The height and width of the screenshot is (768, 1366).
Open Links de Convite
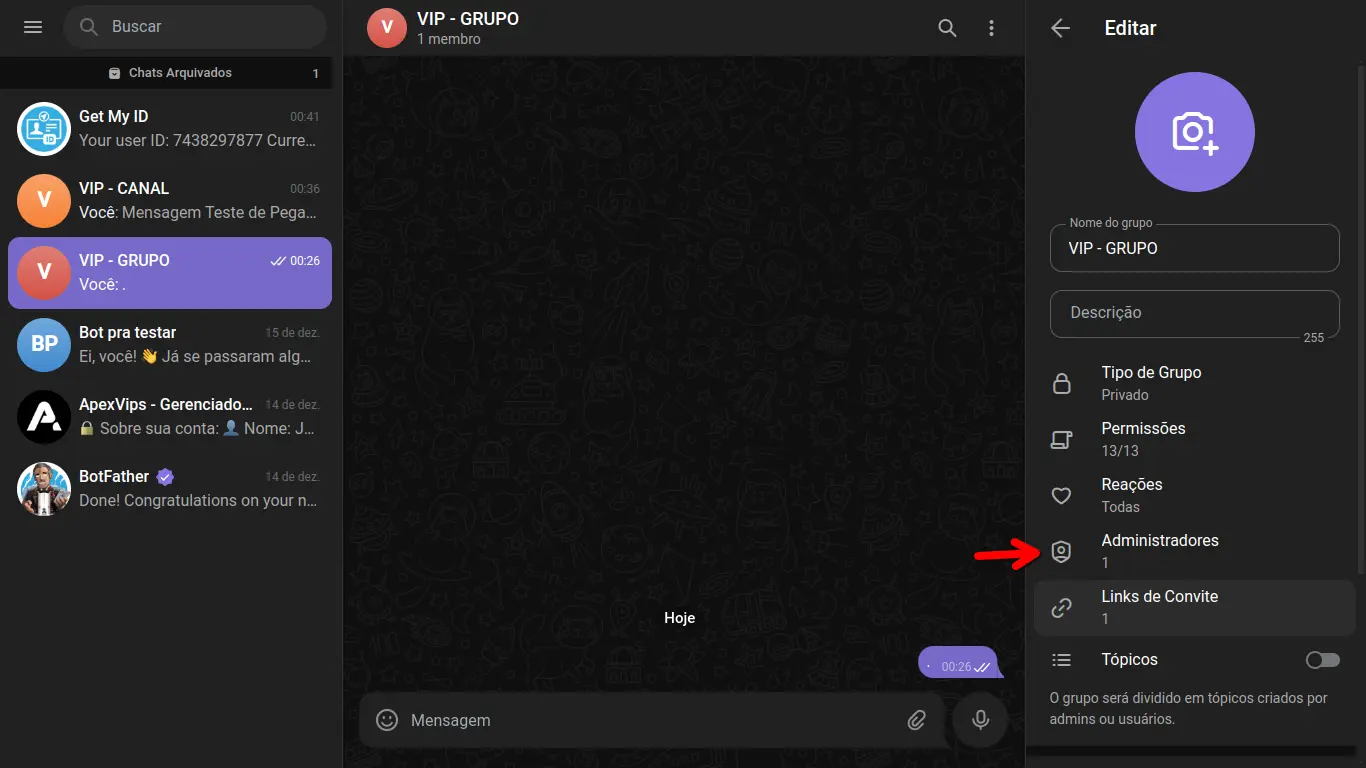pyautogui.click(x=1194, y=607)
